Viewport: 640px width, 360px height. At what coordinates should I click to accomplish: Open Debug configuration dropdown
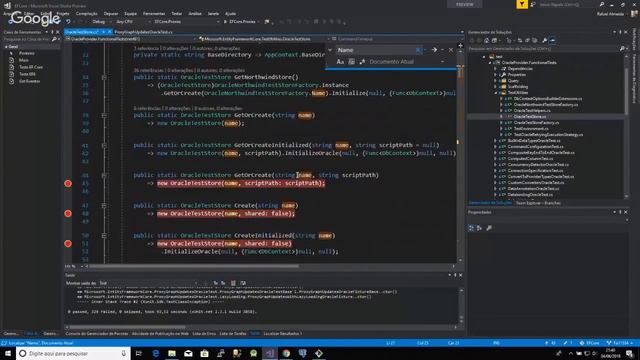(x=101, y=22)
